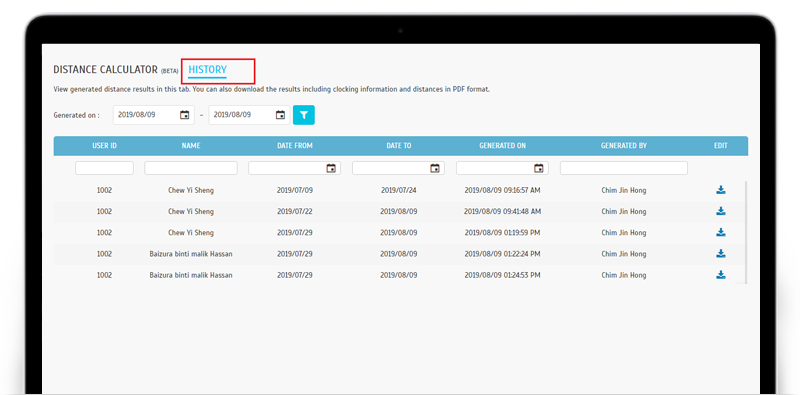800x395 pixels.
Task: Click the blue filter funnel button
Action: pos(304,115)
